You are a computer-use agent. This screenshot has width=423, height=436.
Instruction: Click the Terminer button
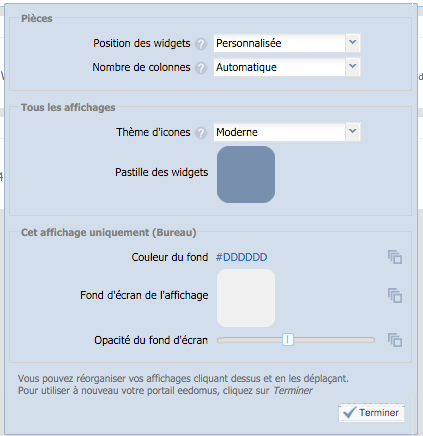click(371, 413)
